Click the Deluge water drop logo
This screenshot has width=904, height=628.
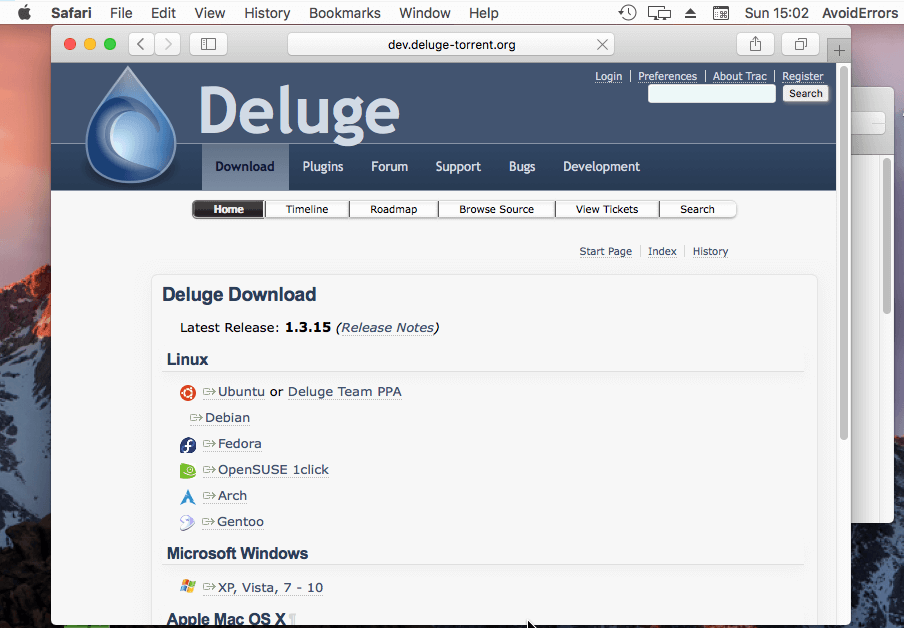pyautogui.click(x=130, y=130)
